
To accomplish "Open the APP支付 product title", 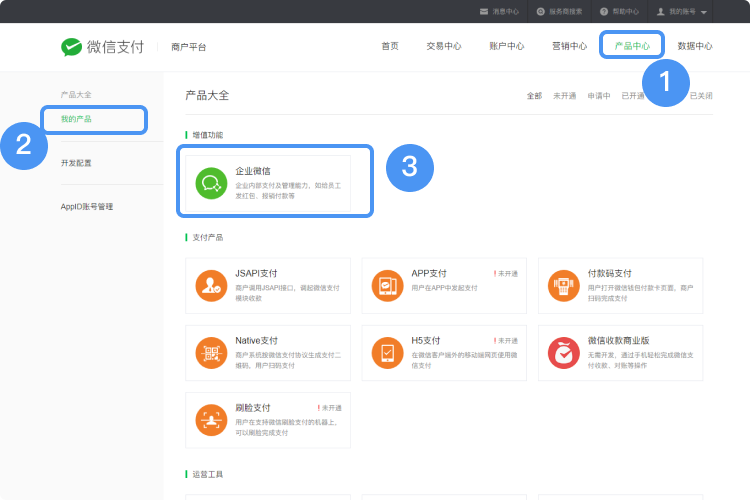I will pos(429,273).
